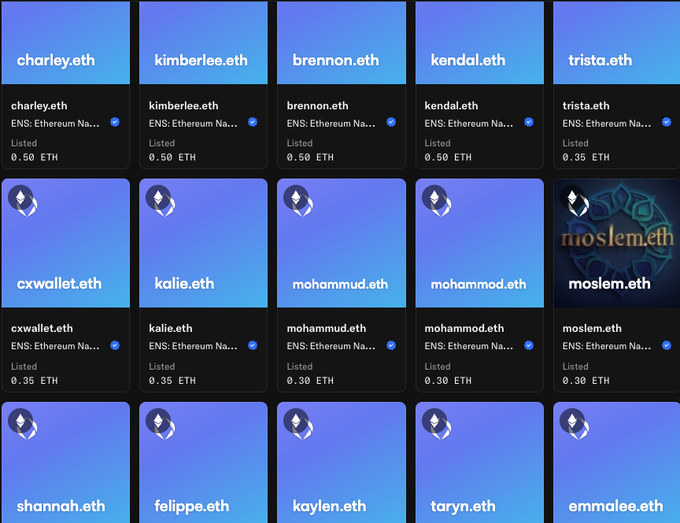Click 0.50 ETH price on charley.eth
The height and width of the screenshot is (523, 680).
click(x=34, y=157)
